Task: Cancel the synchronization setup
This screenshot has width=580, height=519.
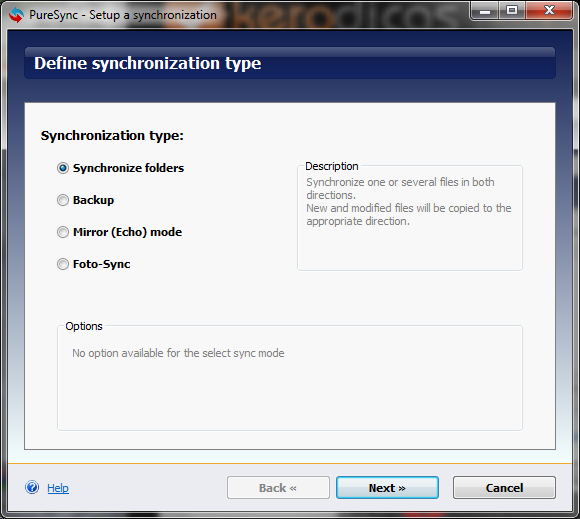Action: click(x=504, y=488)
